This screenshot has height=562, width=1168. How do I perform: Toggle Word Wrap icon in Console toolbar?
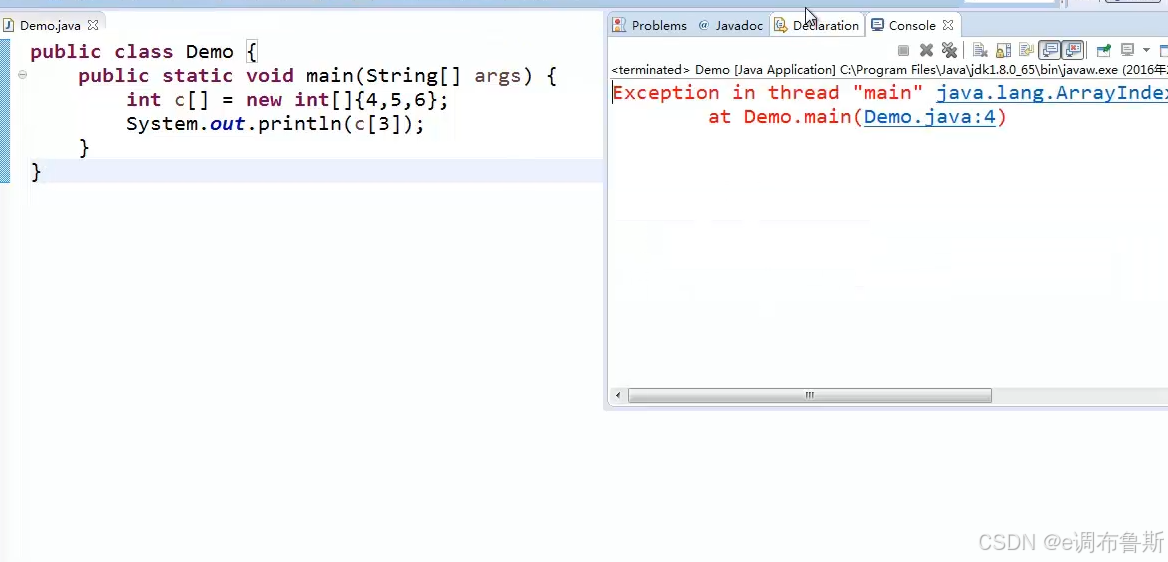(1026, 50)
